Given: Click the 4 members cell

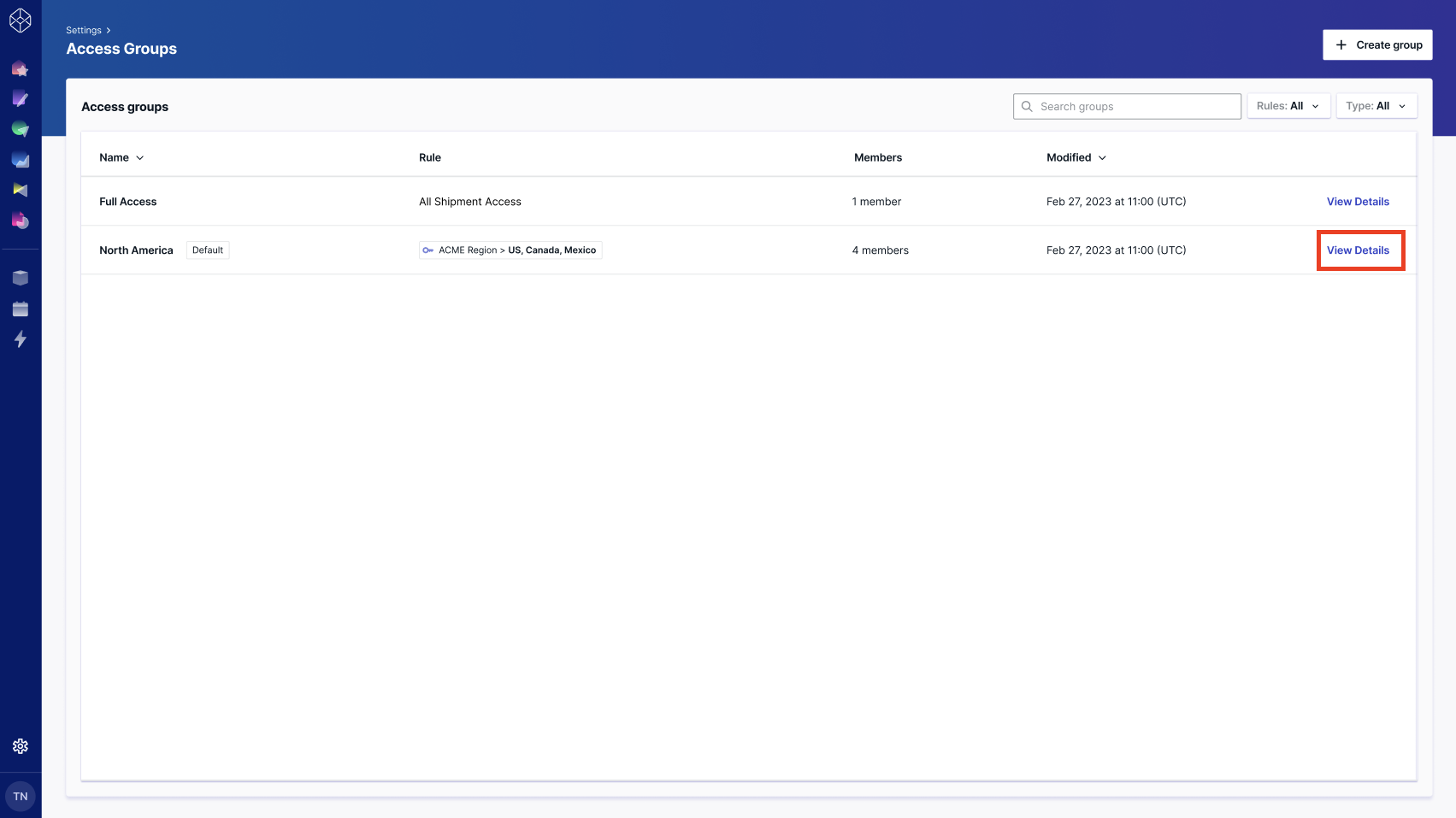Looking at the screenshot, I should tap(881, 250).
